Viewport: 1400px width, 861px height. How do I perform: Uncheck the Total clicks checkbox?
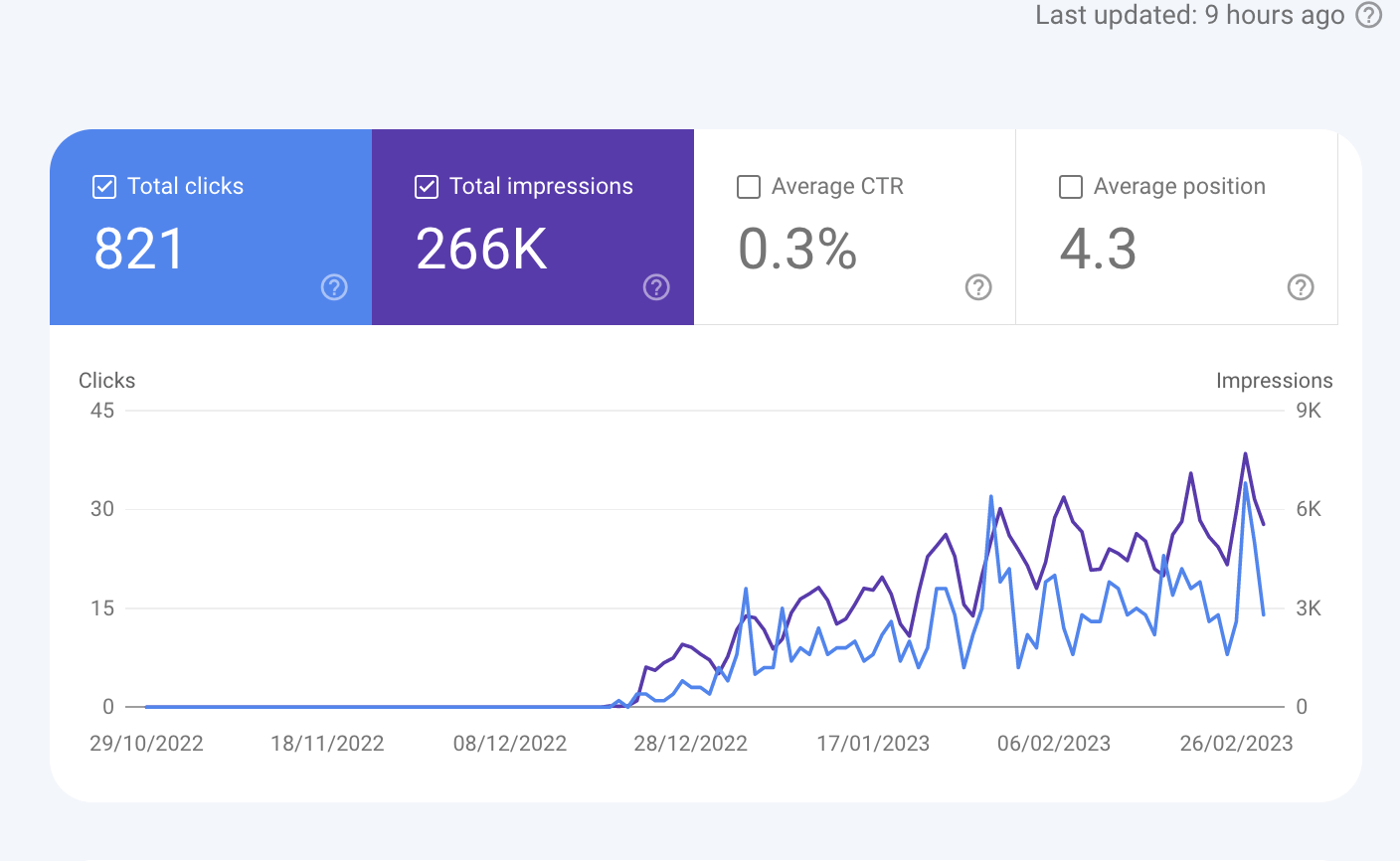click(104, 187)
